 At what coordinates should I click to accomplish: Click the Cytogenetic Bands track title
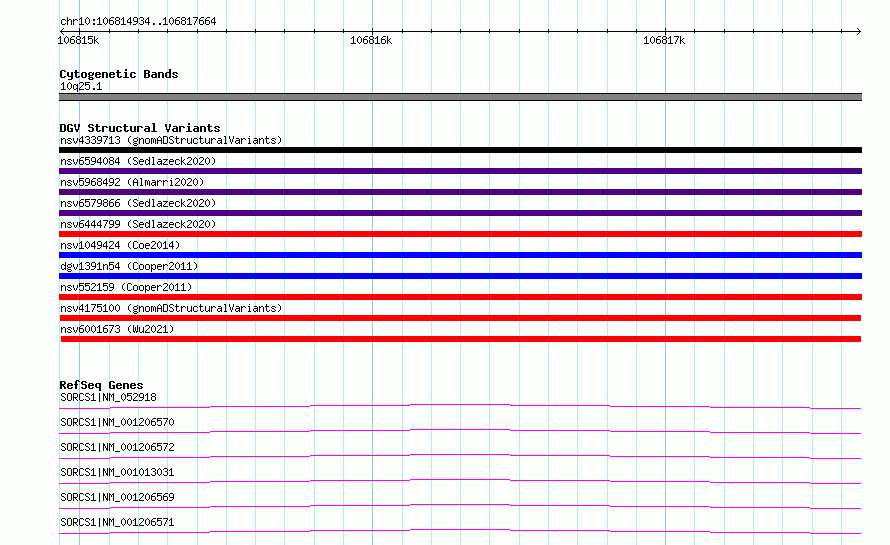(x=119, y=74)
